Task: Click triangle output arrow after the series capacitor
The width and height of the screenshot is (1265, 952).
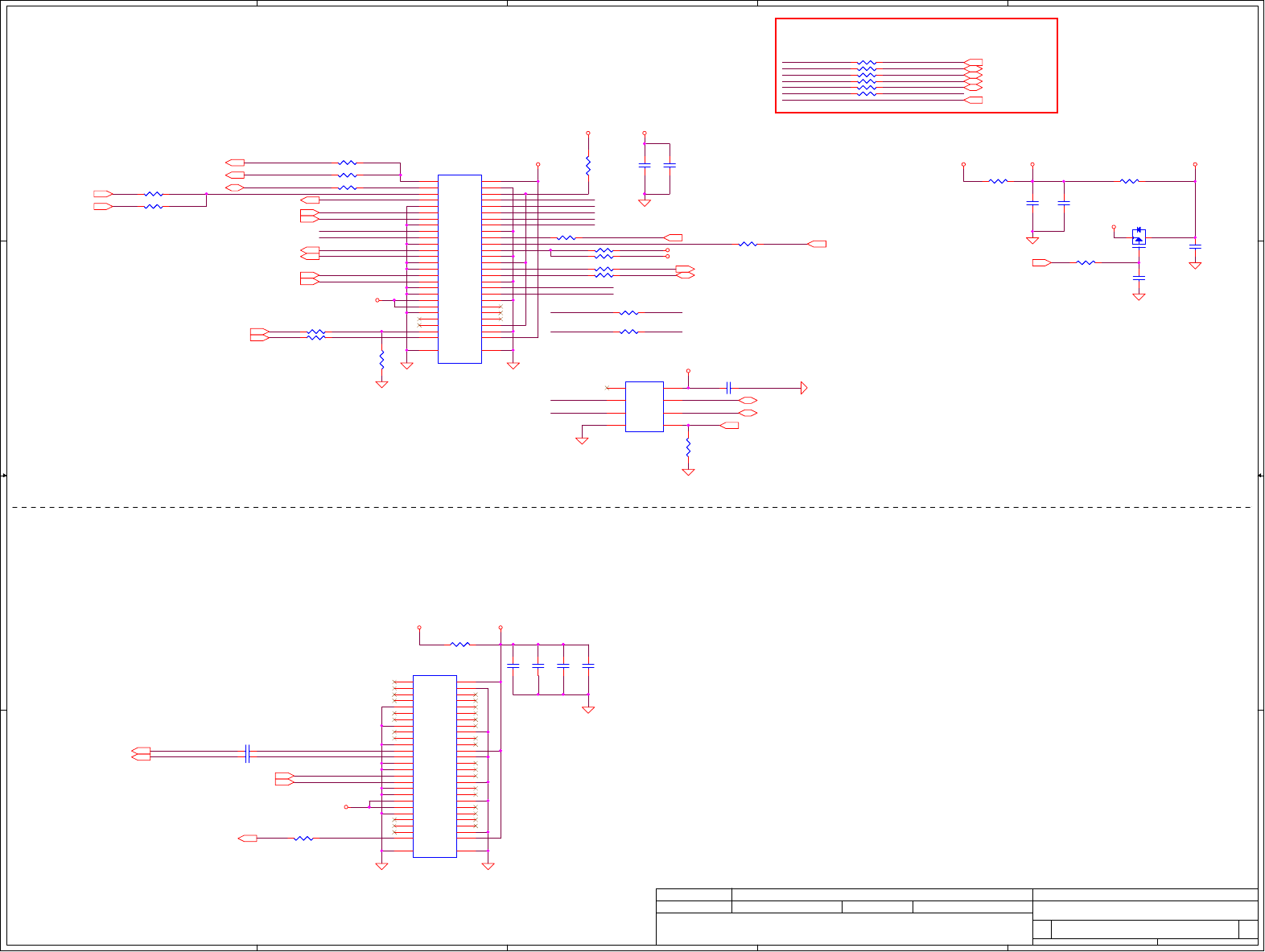Action: pyautogui.click(x=804, y=388)
